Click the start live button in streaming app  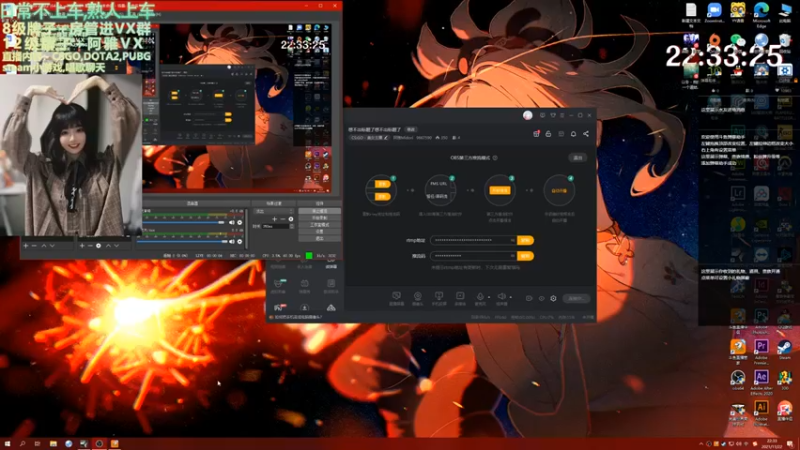click(x=576, y=298)
